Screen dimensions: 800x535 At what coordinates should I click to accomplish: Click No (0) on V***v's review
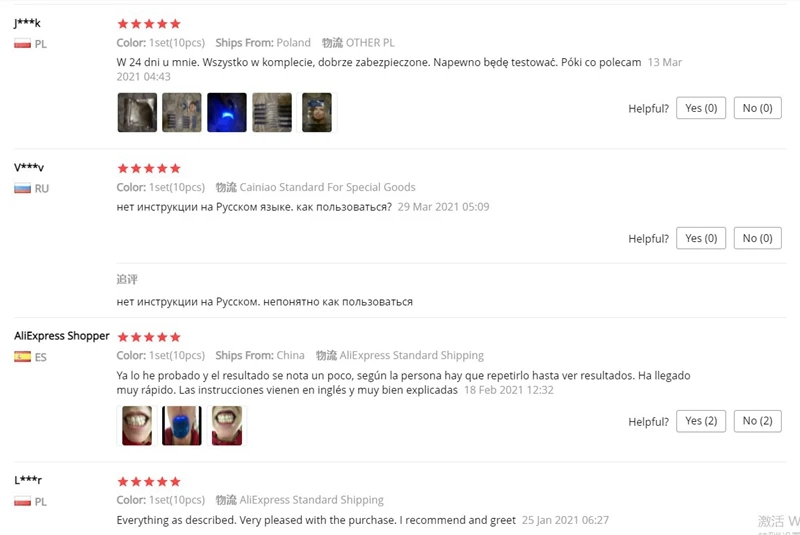pos(758,238)
